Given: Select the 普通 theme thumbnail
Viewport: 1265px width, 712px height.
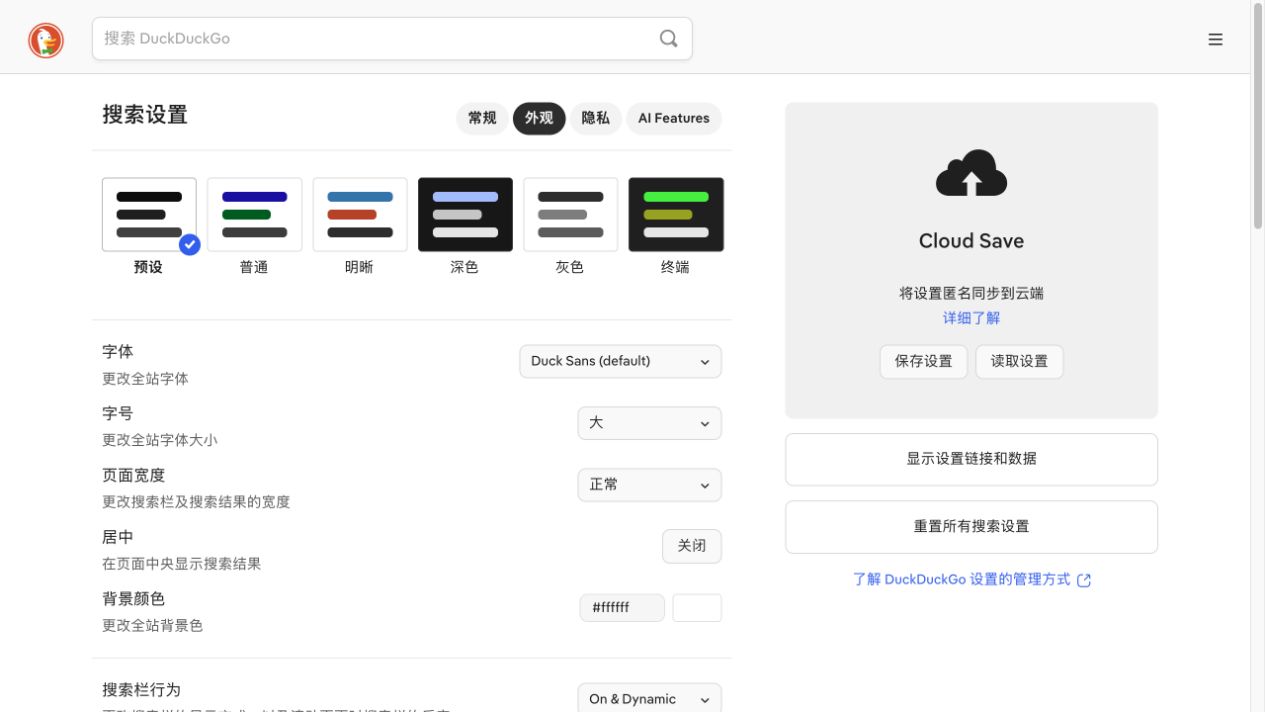Looking at the screenshot, I should (254, 214).
